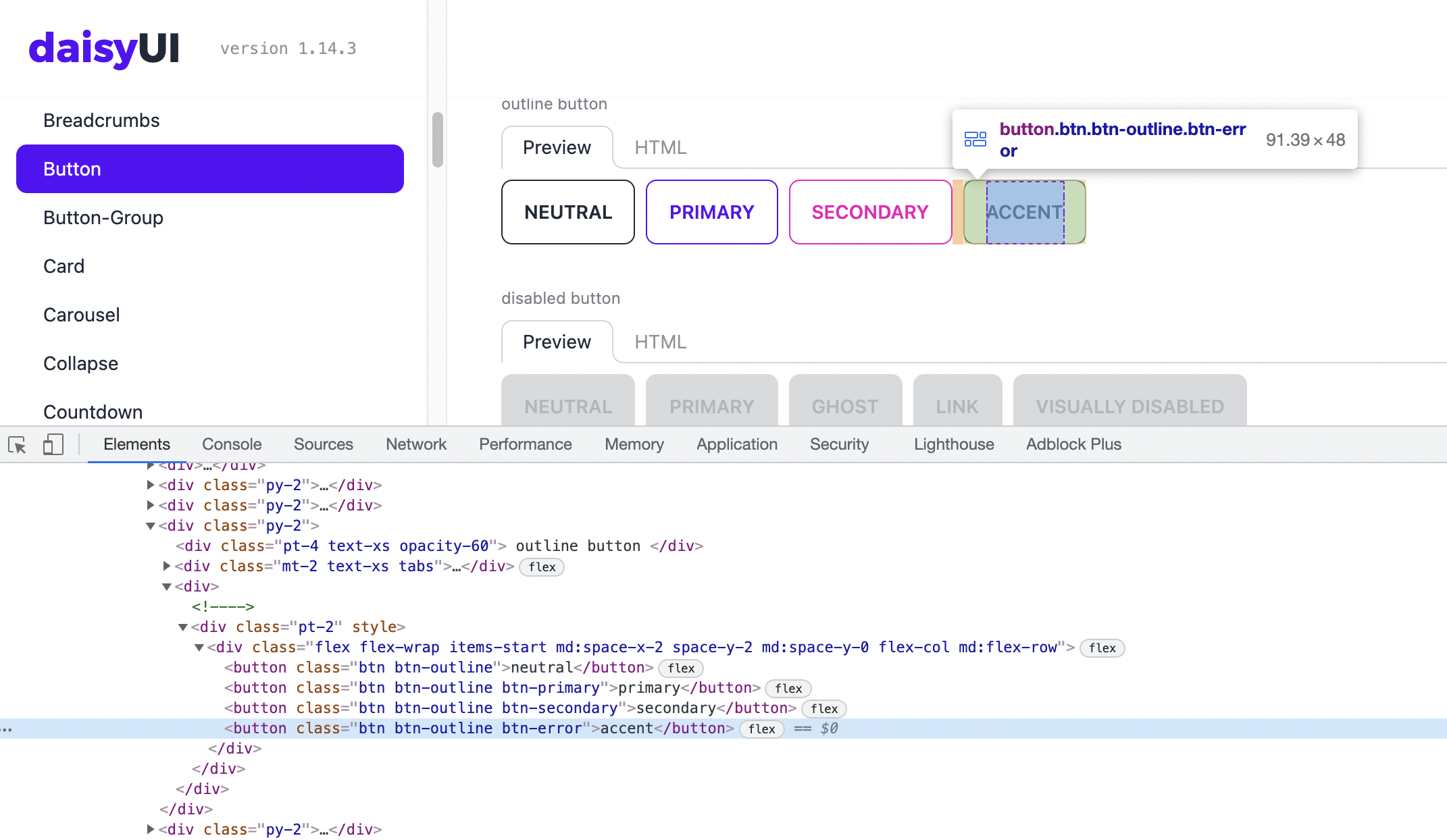Open the Countdown sidebar entry
1447x840 pixels.
pyautogui.click(x=93, y=412)
